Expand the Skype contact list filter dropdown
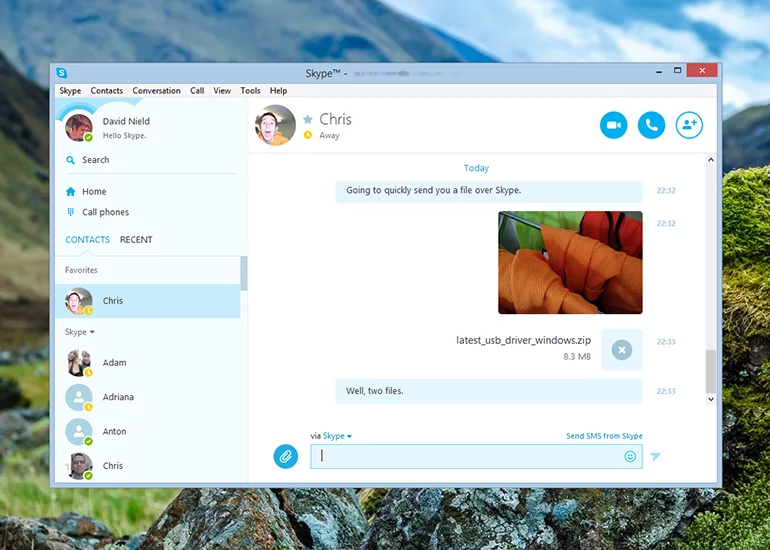The height and width of the screenshot is (550, 770). point(80,332)
